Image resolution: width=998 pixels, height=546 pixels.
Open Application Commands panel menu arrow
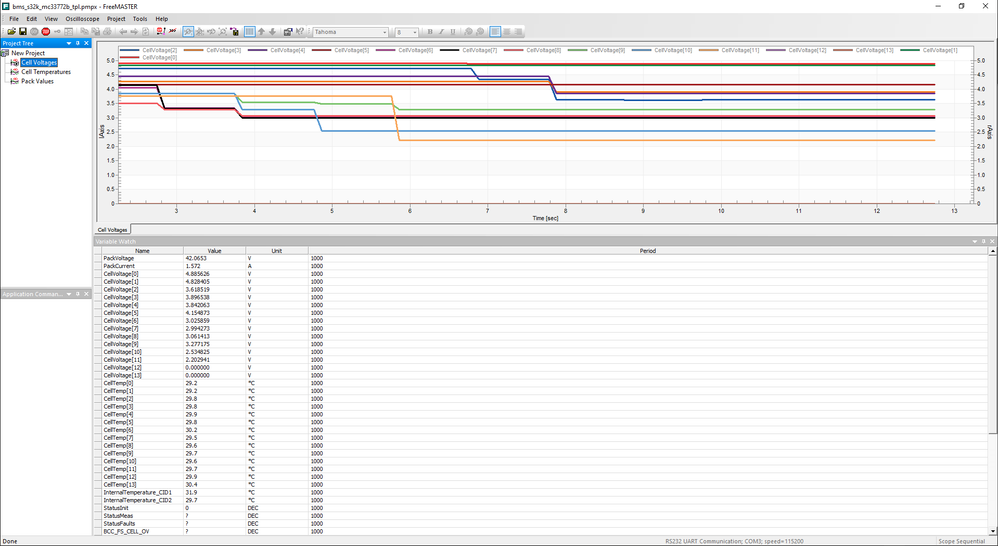point(69,294)
